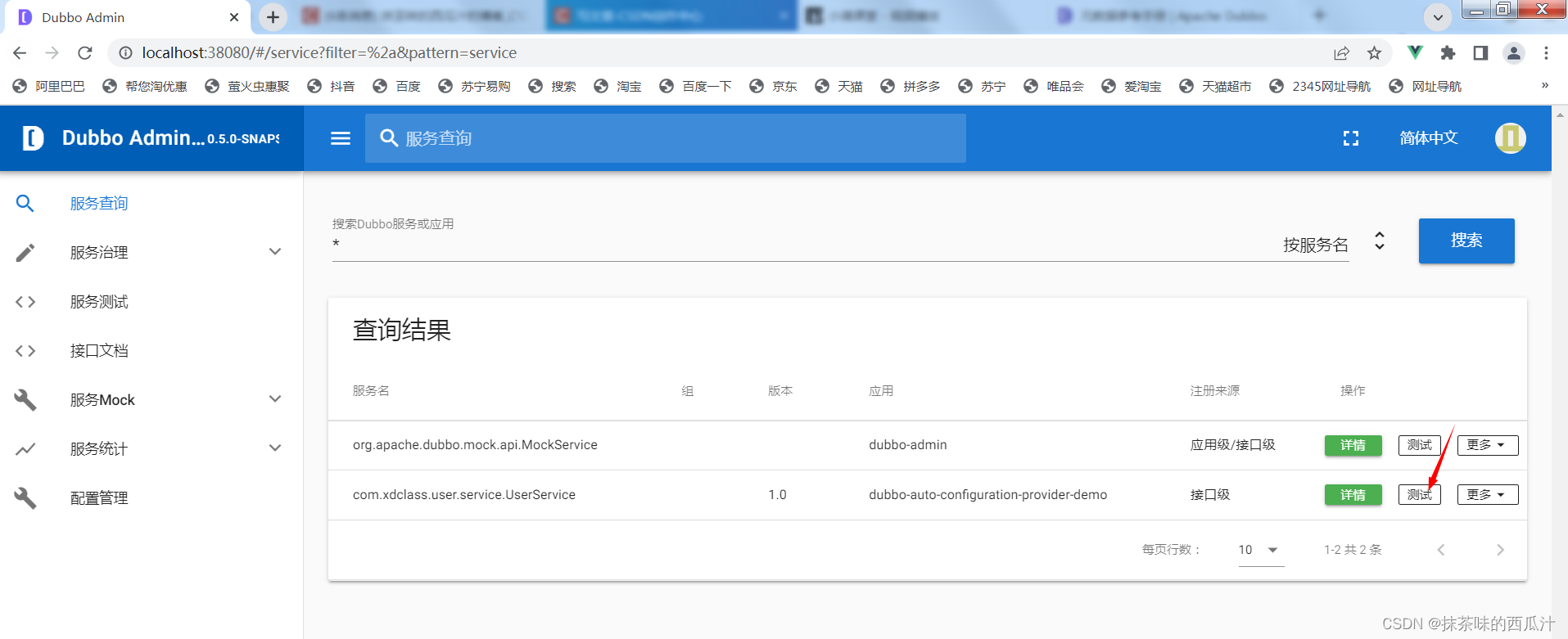The width and height of the screenshot is (1568, 639).
Task: View site information icon in address bar
Action: [x=125, y=53]
